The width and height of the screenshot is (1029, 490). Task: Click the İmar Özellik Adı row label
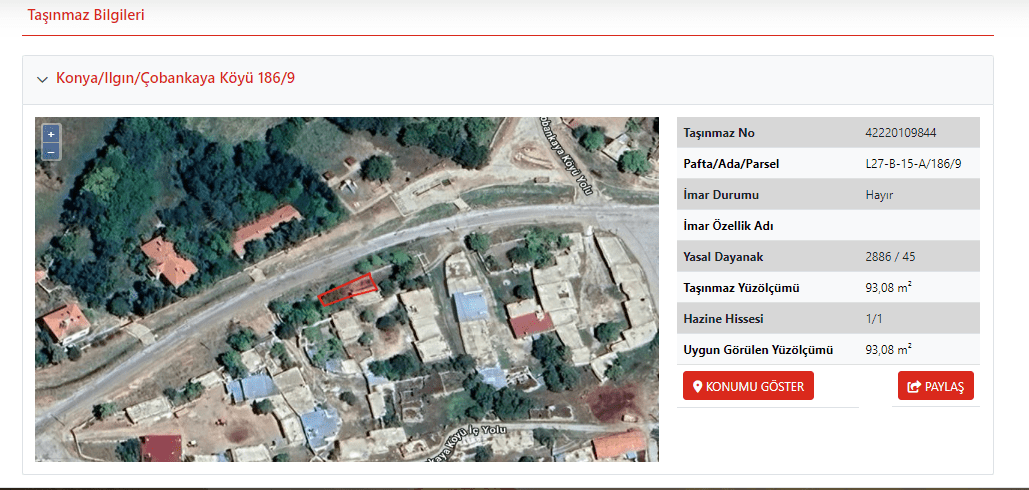point(728,226)
